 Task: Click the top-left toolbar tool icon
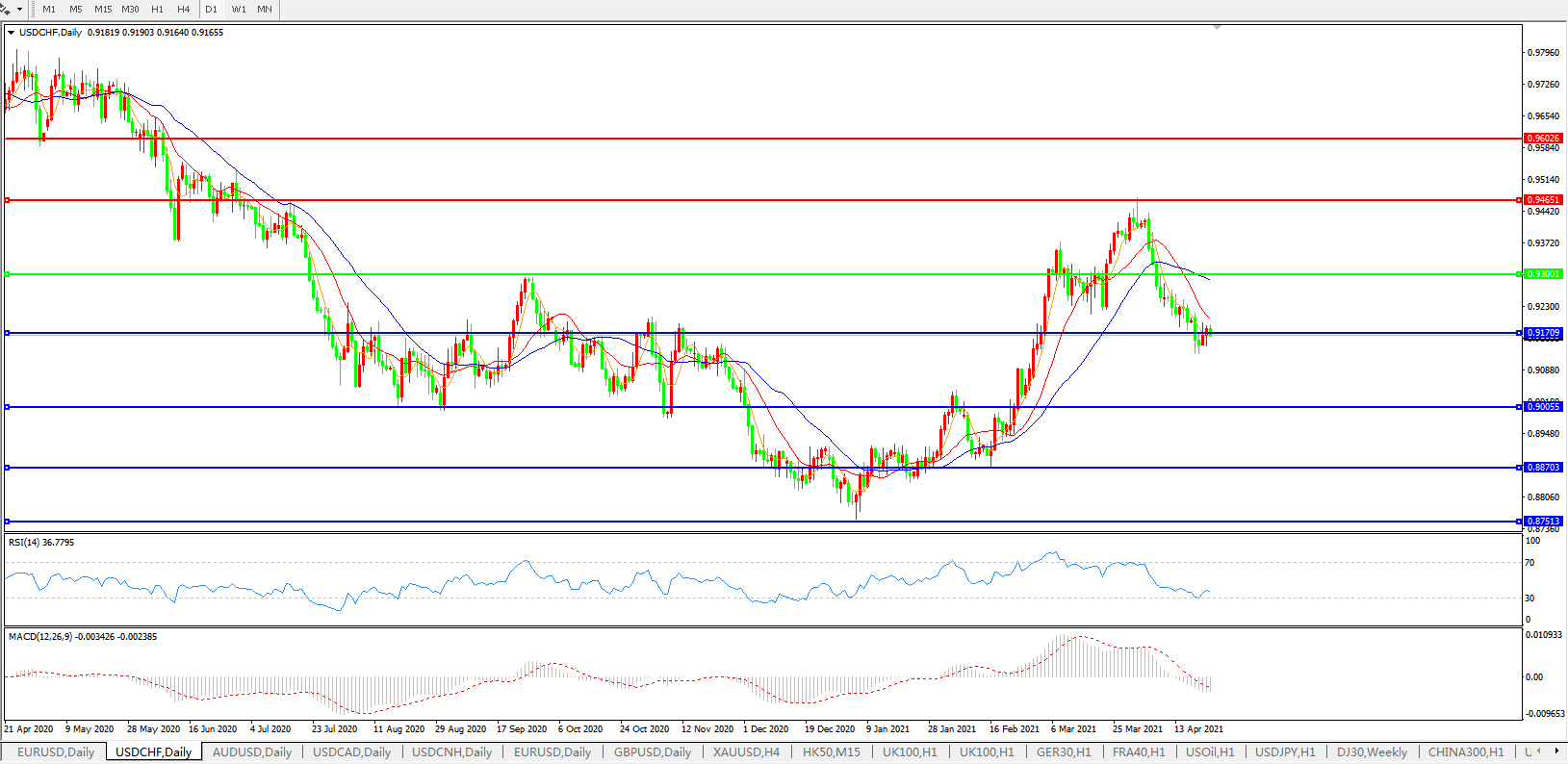[6, 9]
